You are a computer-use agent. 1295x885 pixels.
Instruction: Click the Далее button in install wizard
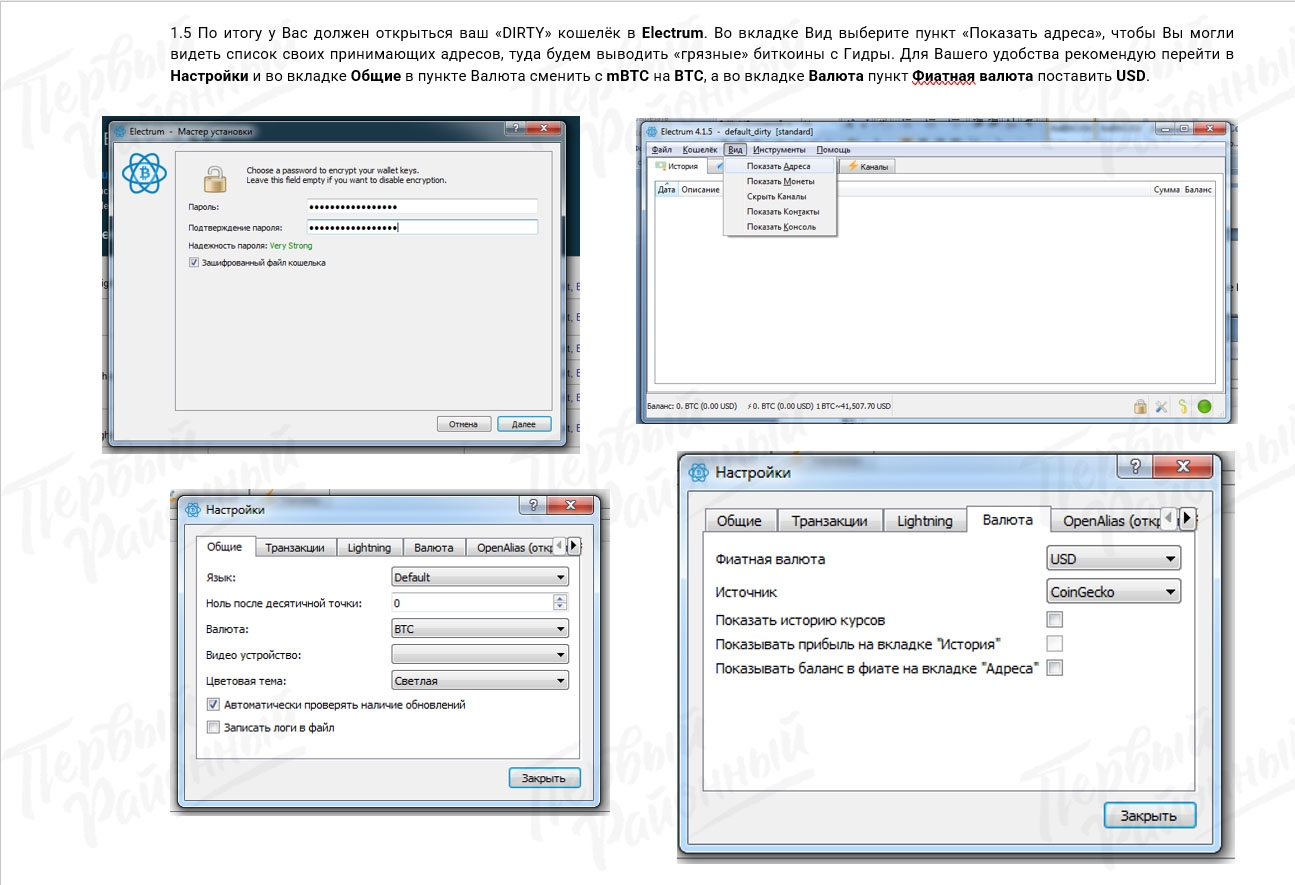click(x=524, y=424)
